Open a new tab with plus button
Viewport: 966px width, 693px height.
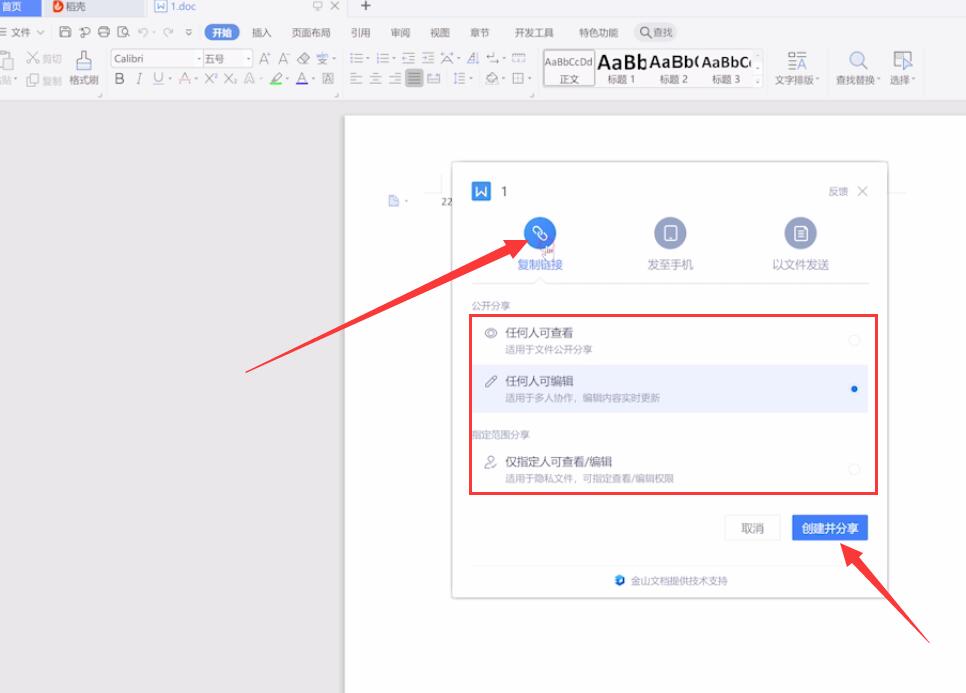click(x=365, y=6)
